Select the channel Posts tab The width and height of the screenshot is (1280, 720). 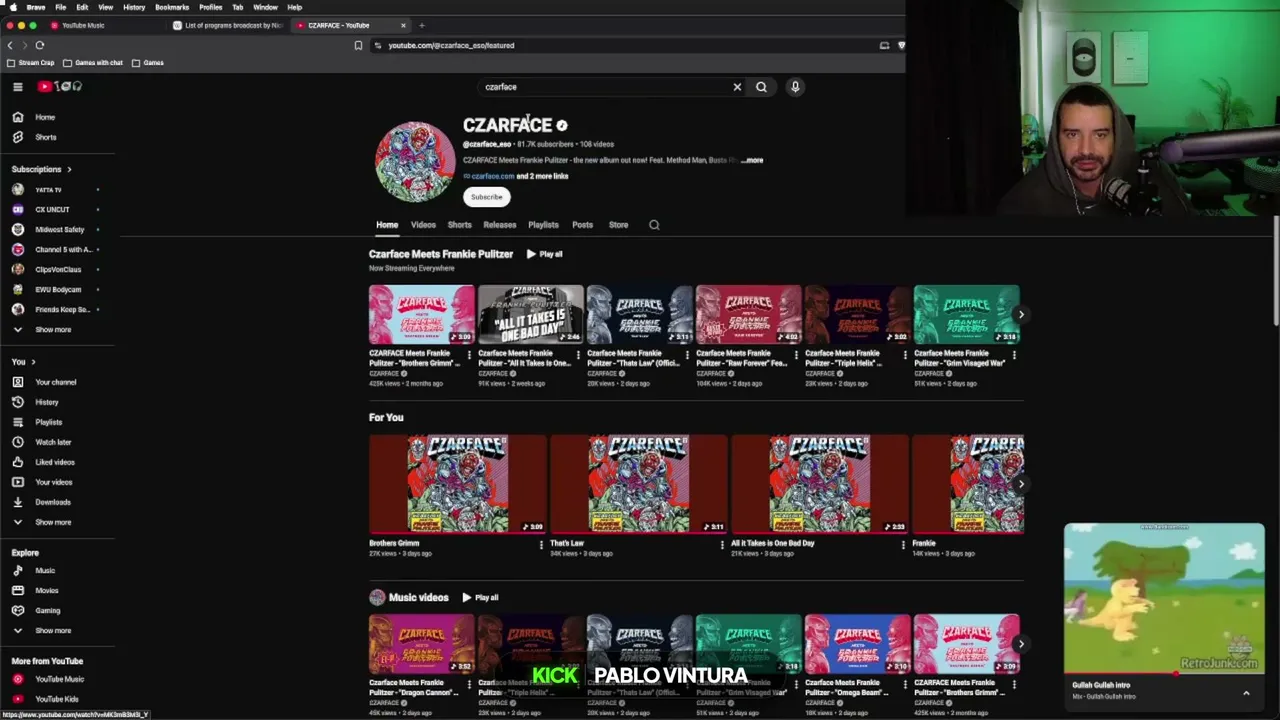tap(582, 225)
